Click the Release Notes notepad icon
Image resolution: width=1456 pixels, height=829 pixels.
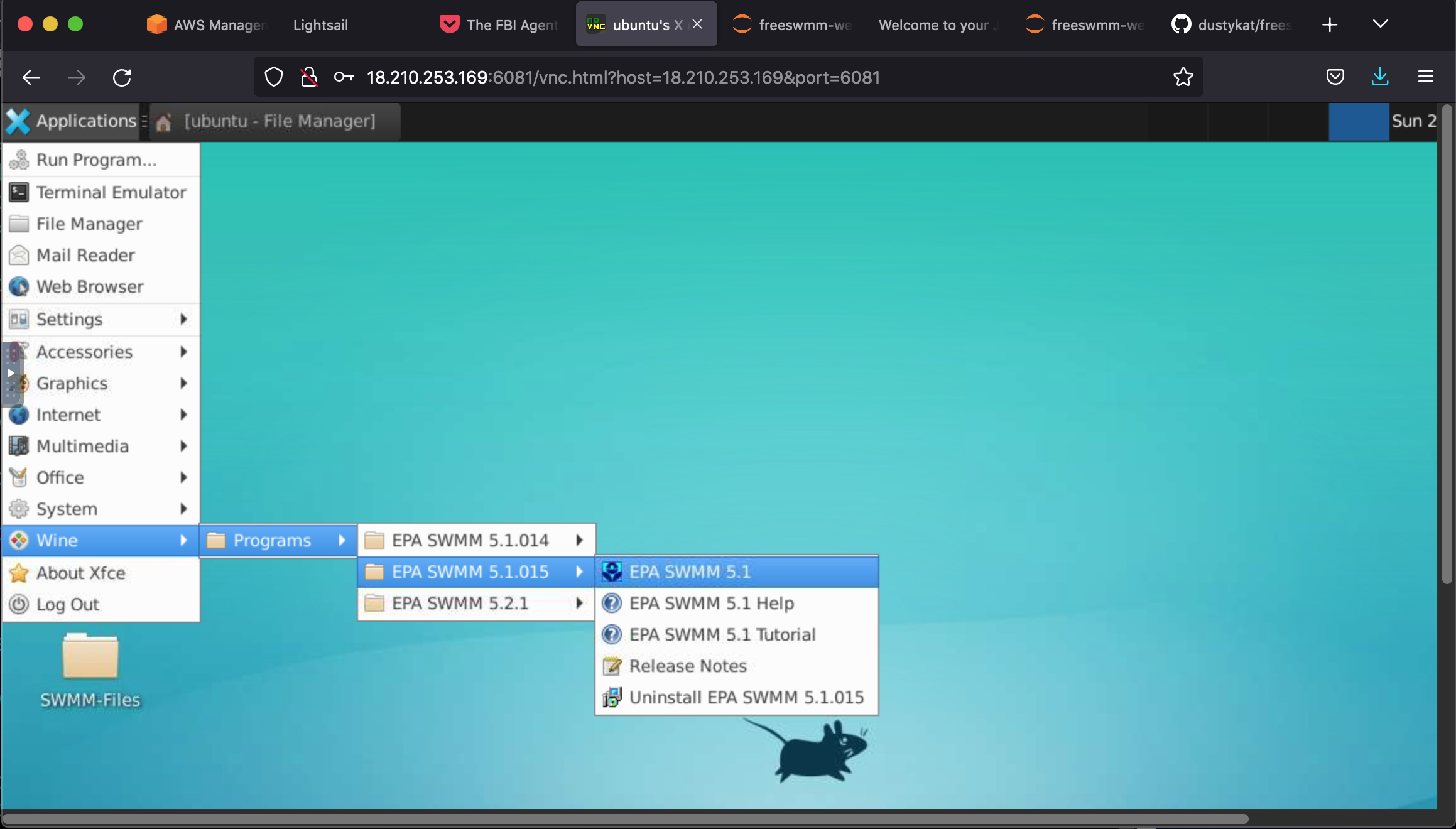coord(612,666)
